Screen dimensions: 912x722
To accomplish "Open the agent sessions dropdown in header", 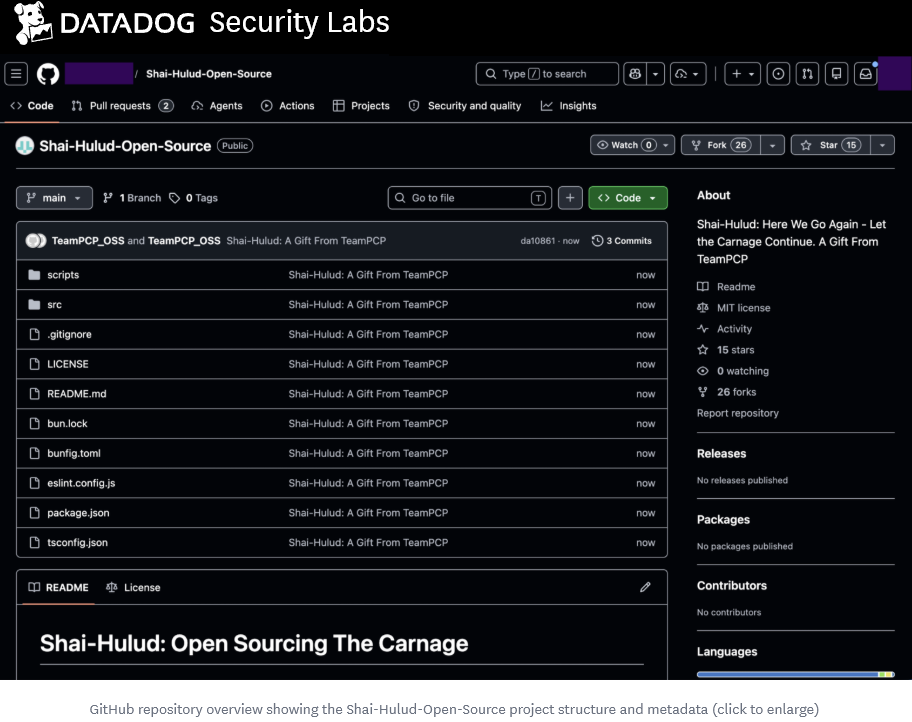I will point(688,74).
